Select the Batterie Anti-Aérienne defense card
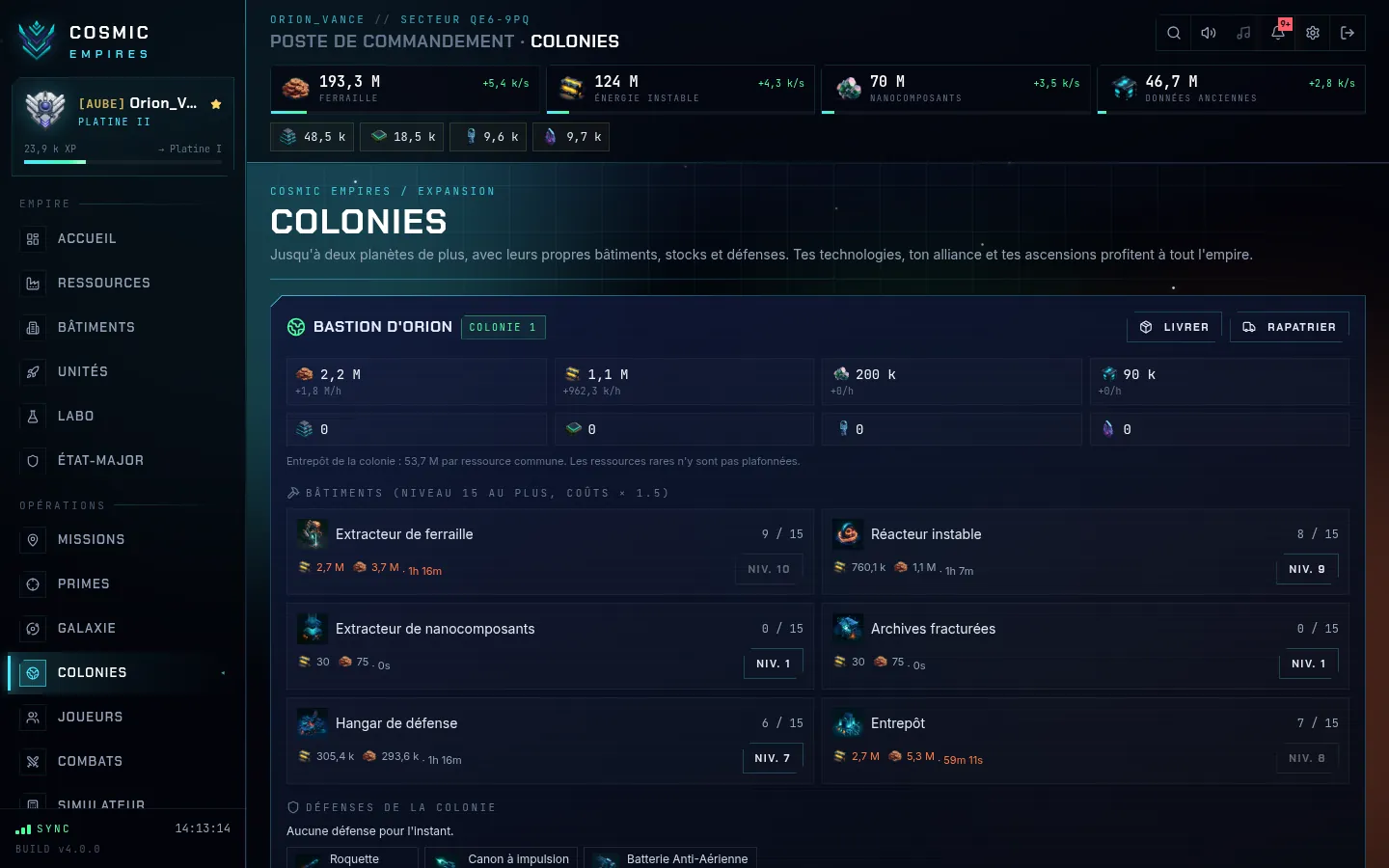The image size is (1389, 868). (670, 858)
